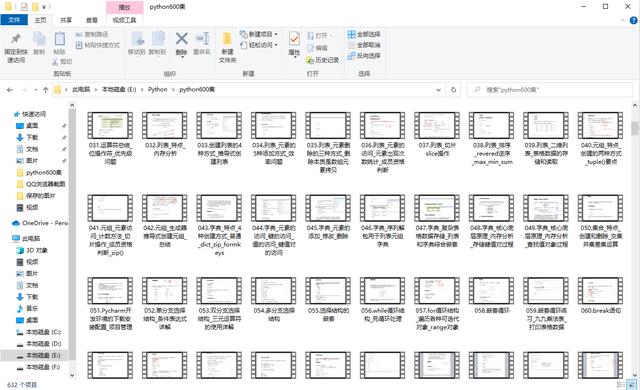
Task: Switch to large icons view in status bar
Action: [x=632, y=385]
